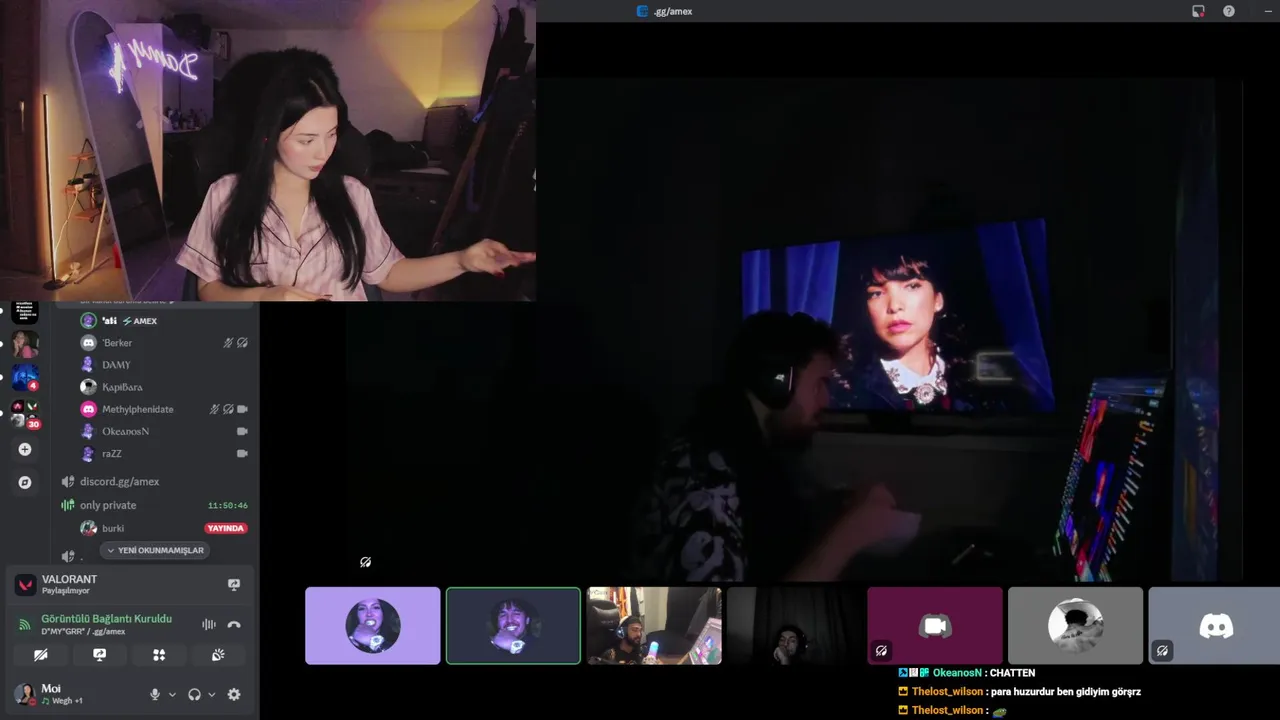Open the gray tile with white-cap avatar
This screenshot has height=720, width=1280.
(1076, 626)
